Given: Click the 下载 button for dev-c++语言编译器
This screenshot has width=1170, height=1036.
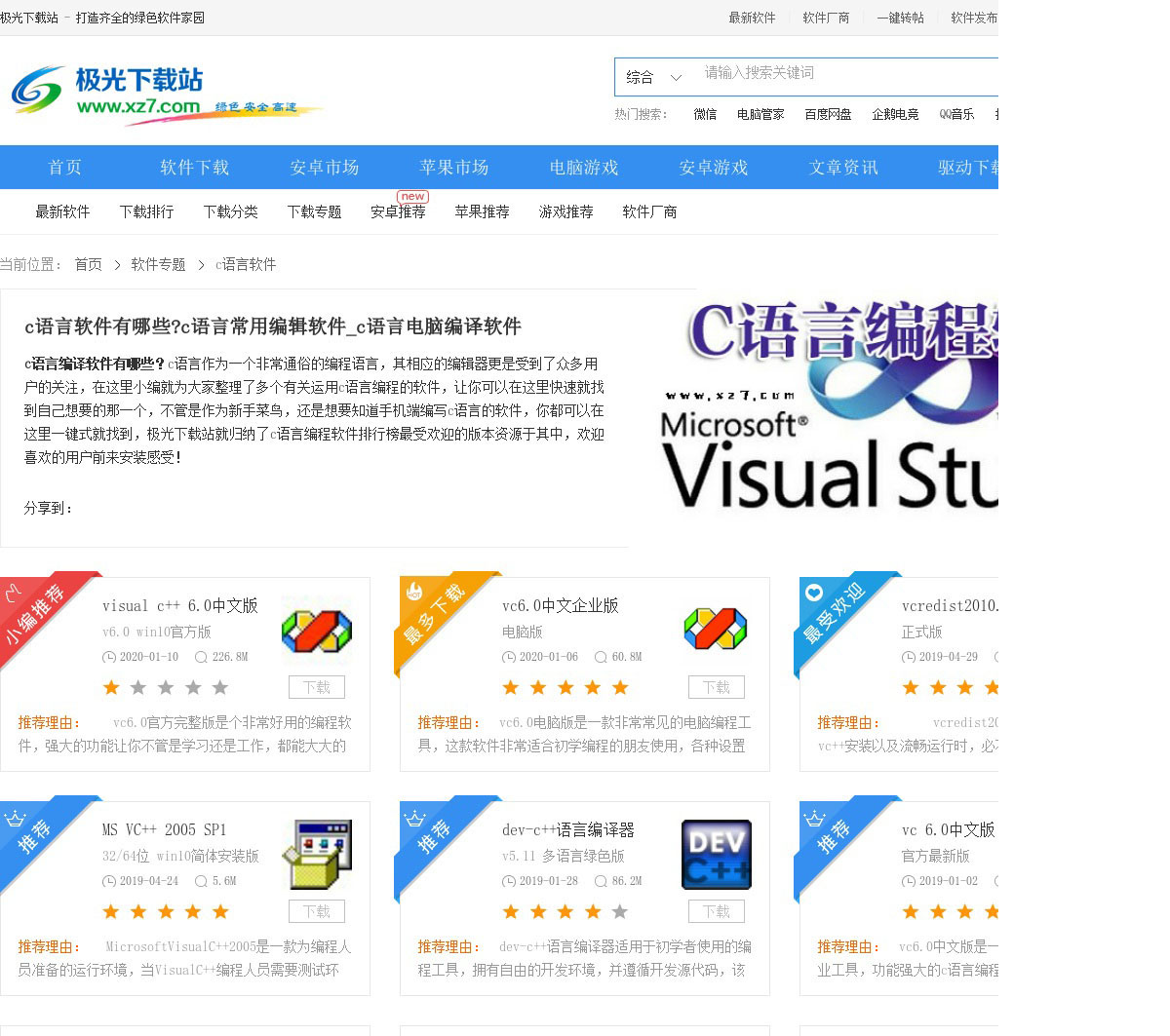Looking at the screenshot, I should click(x=717, y=911).
